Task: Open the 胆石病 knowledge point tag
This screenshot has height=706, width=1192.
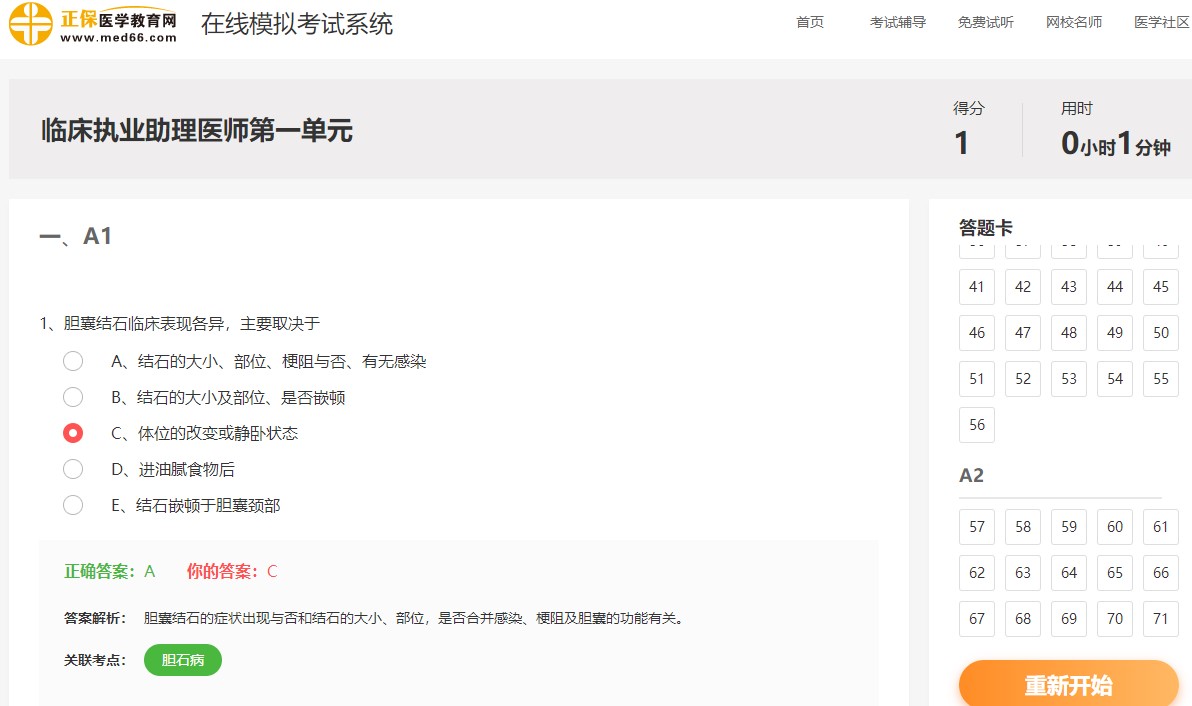Action: (183, 660)
